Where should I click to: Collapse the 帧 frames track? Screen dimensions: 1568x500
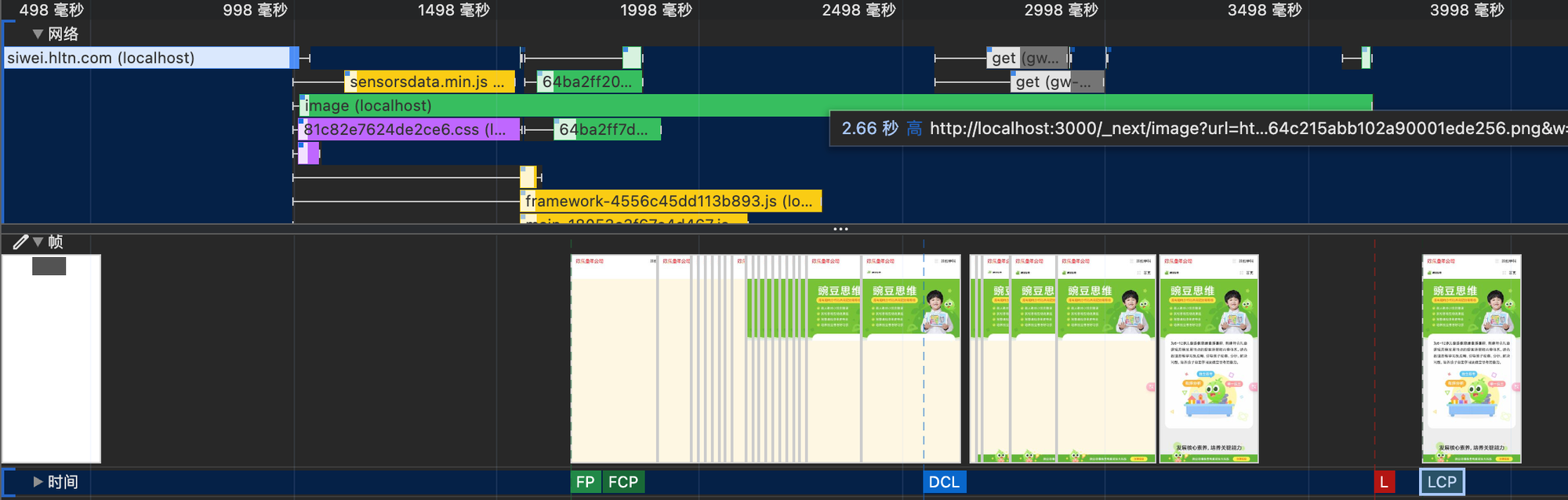click(38, 242)
